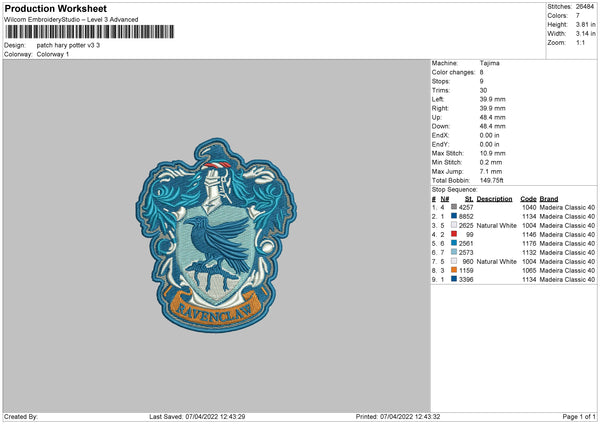This screenshot has height=424, width=600.
Task: Click the 'Description' column header
Action: [494, 199]
